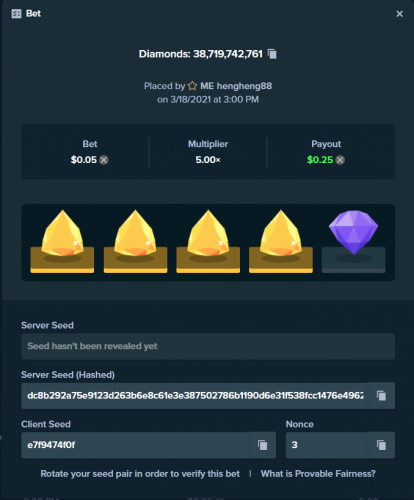
Task: Click the unrevealed Server Seed field
Action: [x=208, y=346]
